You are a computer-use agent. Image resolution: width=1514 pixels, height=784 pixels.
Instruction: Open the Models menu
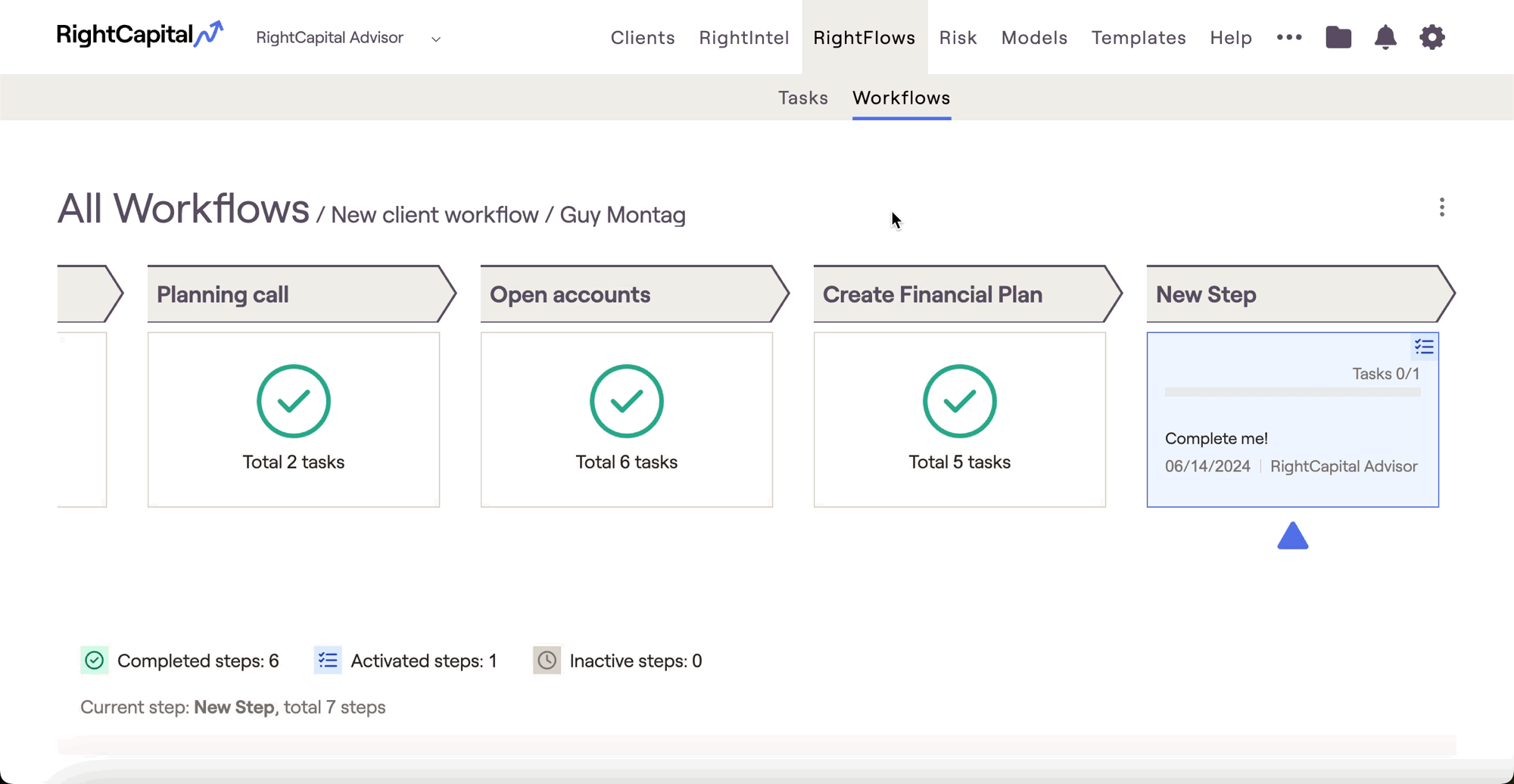[1034, 38]
